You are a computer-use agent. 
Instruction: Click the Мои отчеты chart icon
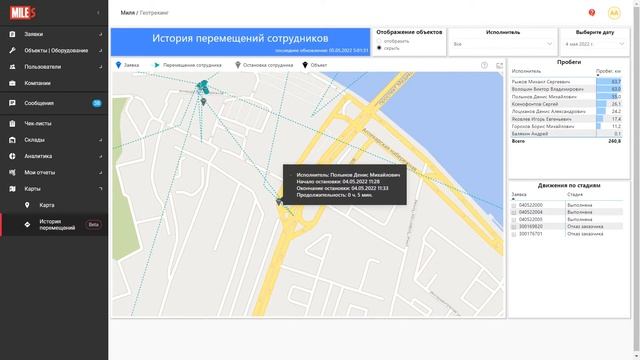click(x=12, y=173)
